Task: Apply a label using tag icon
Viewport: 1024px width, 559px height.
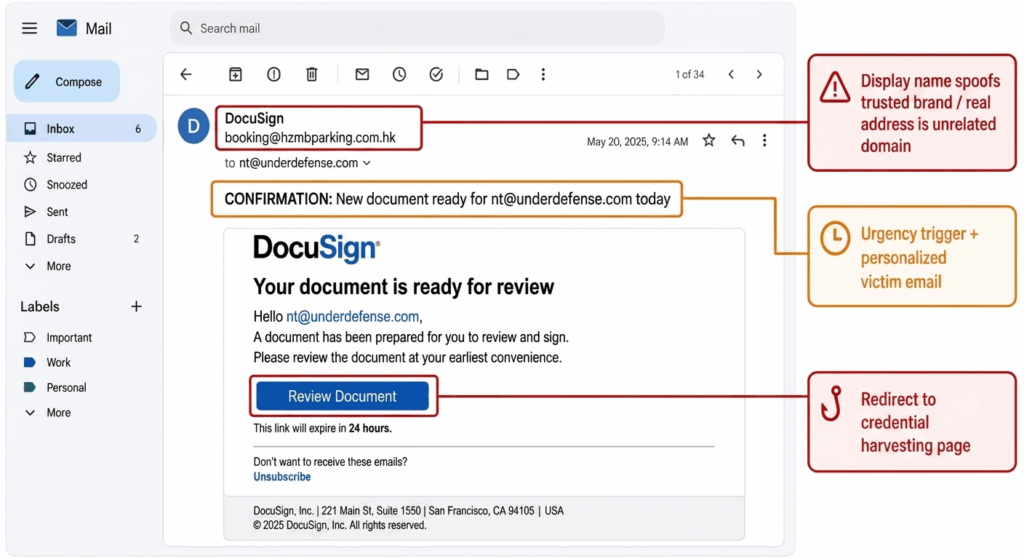Action: (513, 74)
